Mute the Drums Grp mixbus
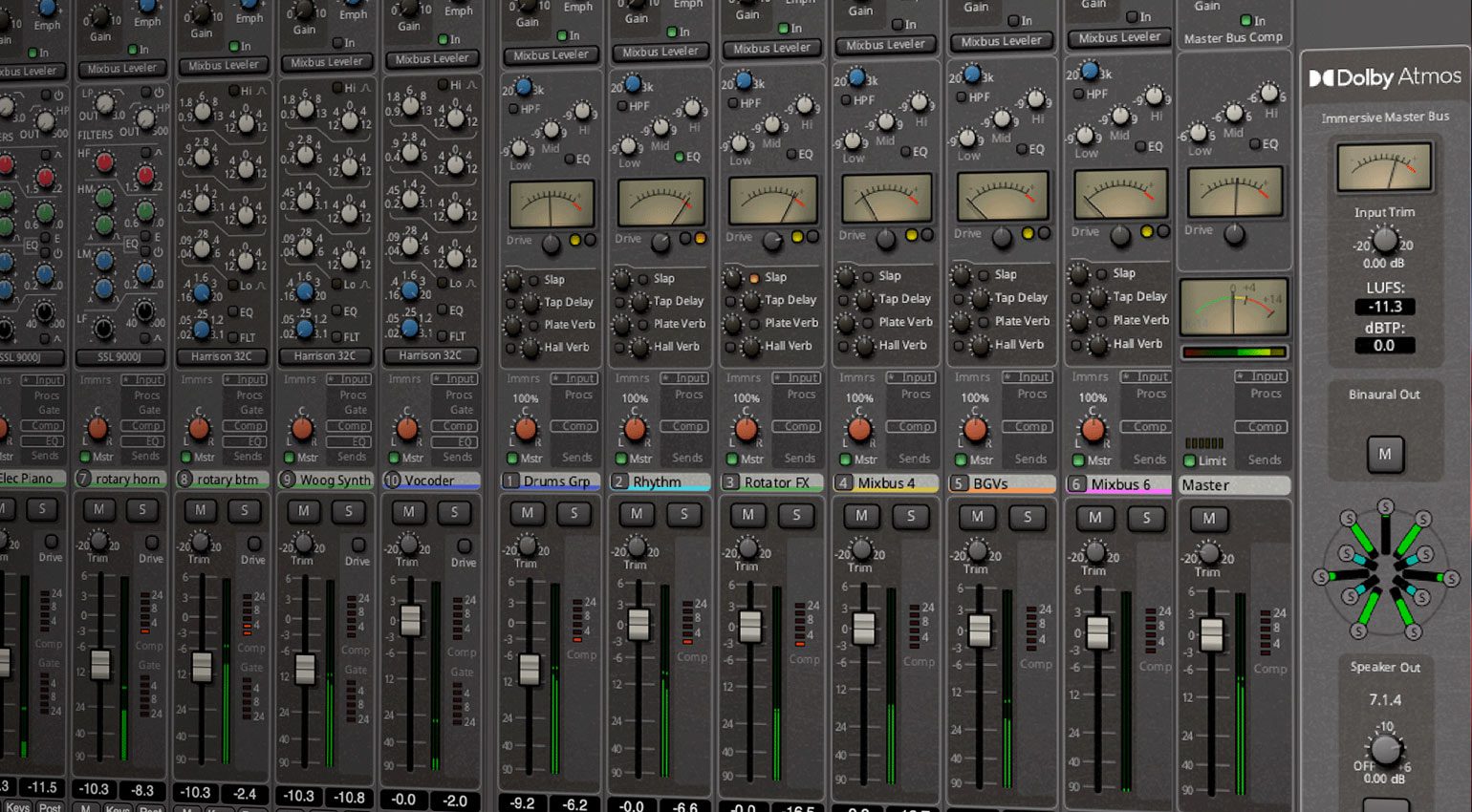Image resolution: width=1472 pixels, height=812 pixels. (527, 513)
